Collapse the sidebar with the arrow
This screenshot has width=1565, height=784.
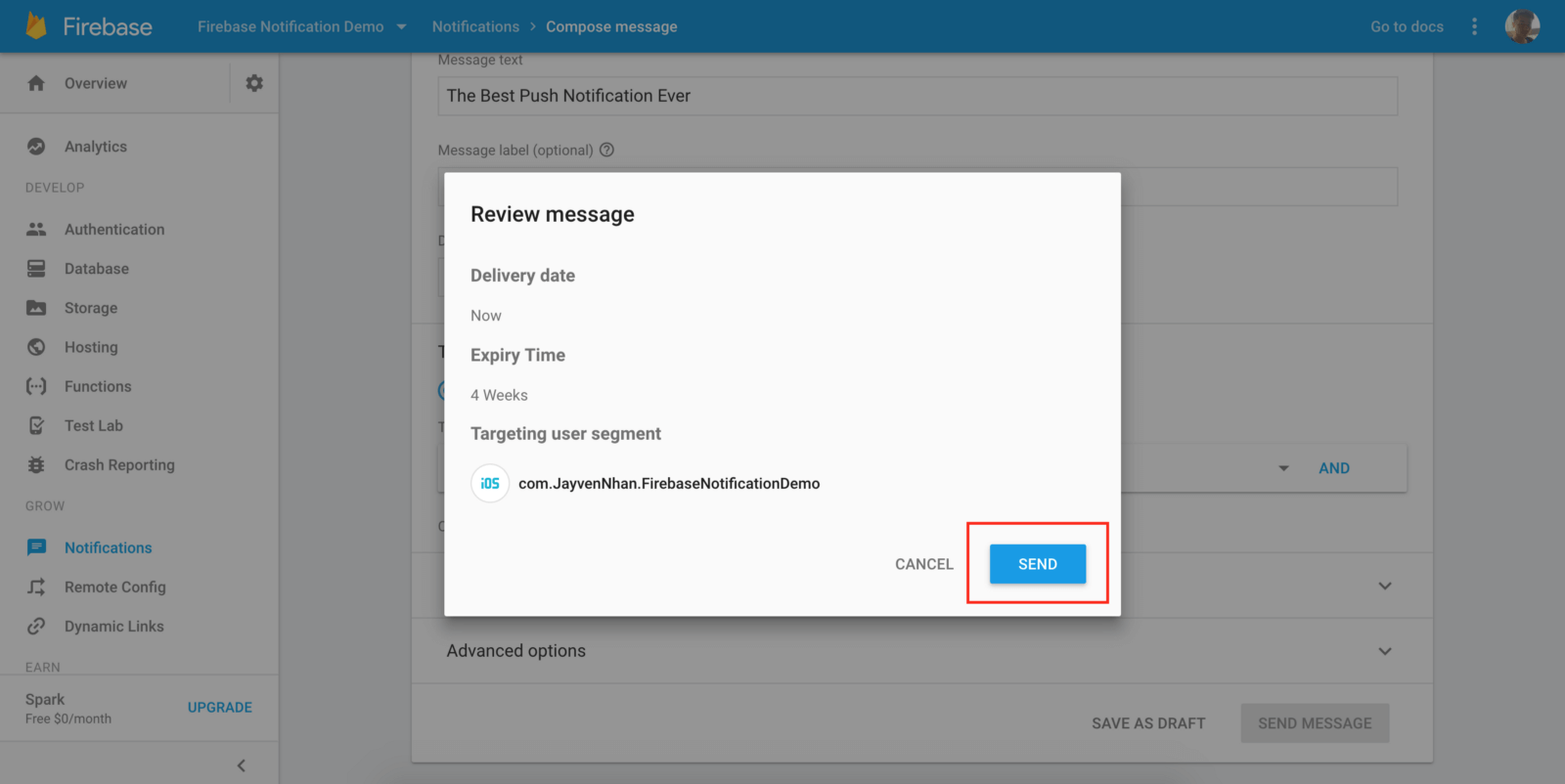(241, 765)
